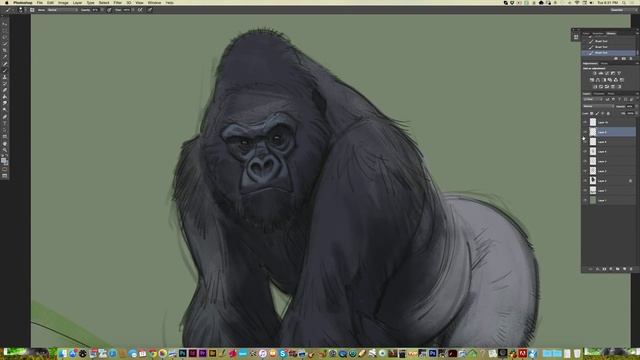Select the Crop tool
Image resolution: width=640 pixels, height=360 pixels.
pos(5,51)
